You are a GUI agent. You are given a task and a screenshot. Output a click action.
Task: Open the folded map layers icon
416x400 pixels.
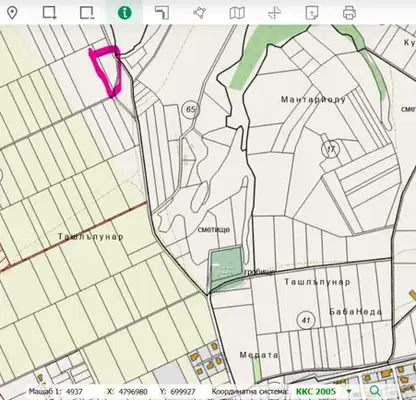[x=237, y=13]
